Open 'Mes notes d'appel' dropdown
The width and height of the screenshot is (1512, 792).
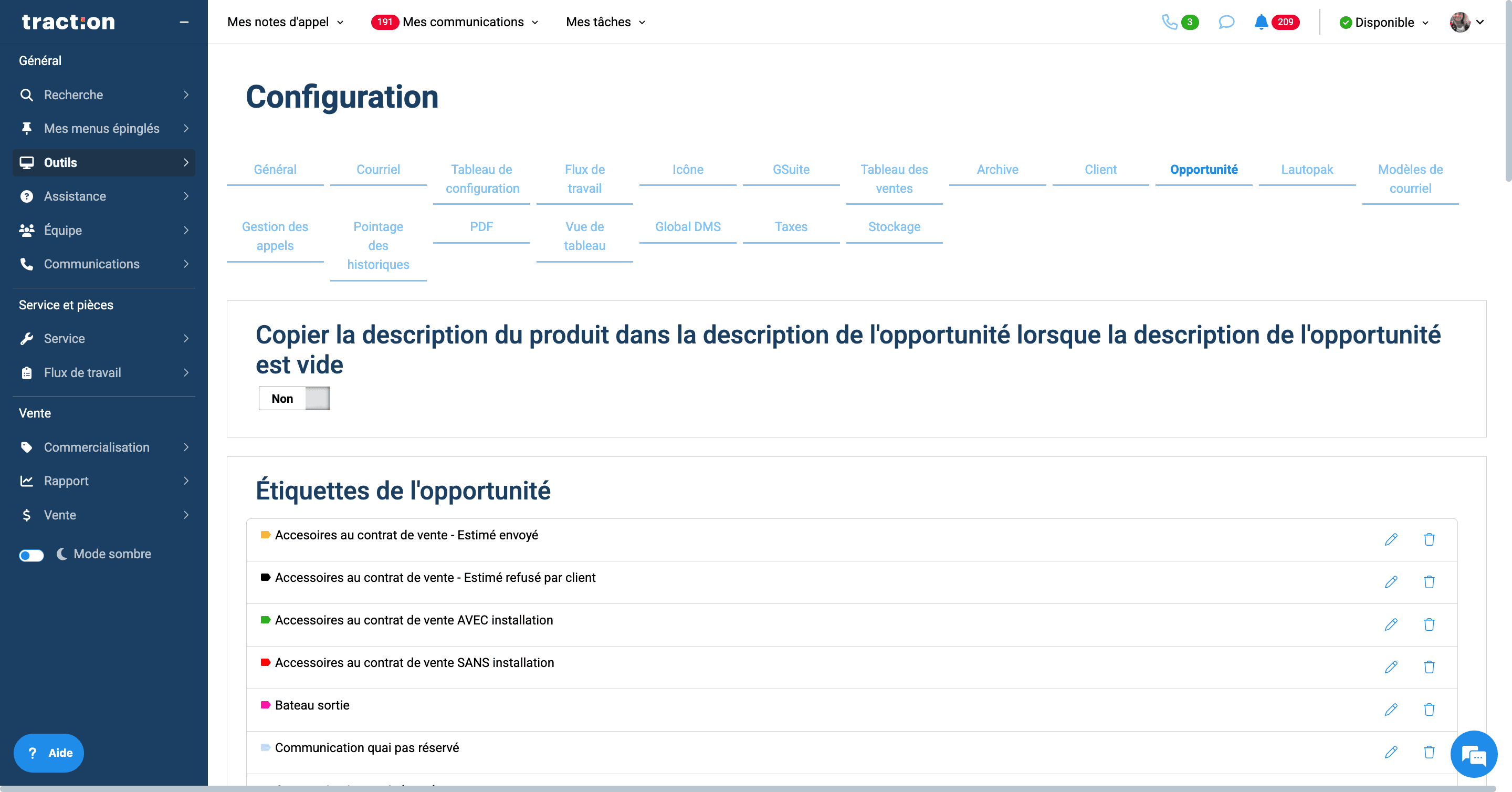[285, 22]
